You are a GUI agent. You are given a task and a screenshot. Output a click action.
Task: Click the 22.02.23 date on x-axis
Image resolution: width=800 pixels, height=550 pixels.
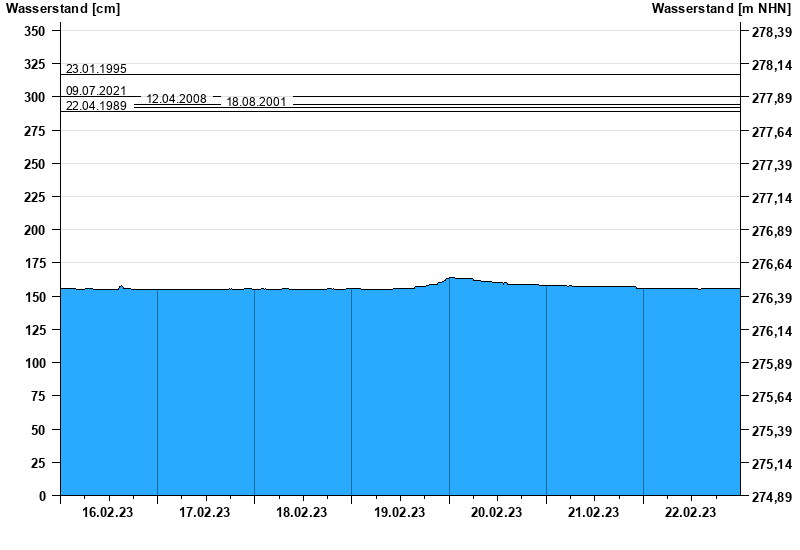coord(690,513)
